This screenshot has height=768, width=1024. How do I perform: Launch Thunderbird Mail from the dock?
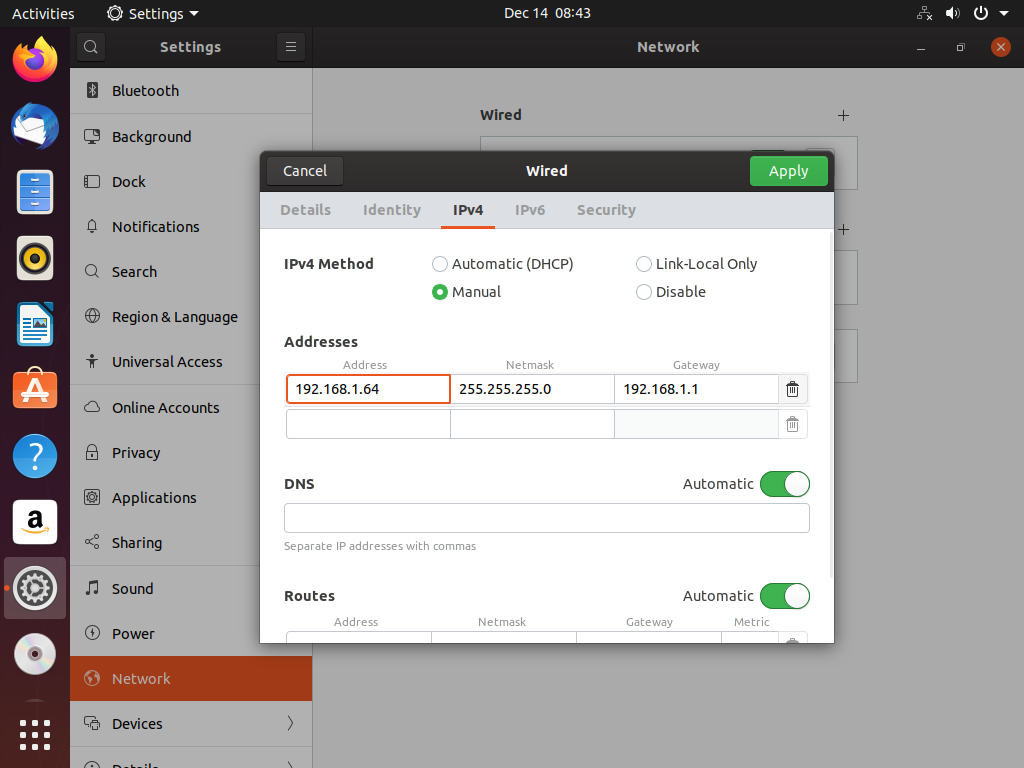(x=35, y=127)
